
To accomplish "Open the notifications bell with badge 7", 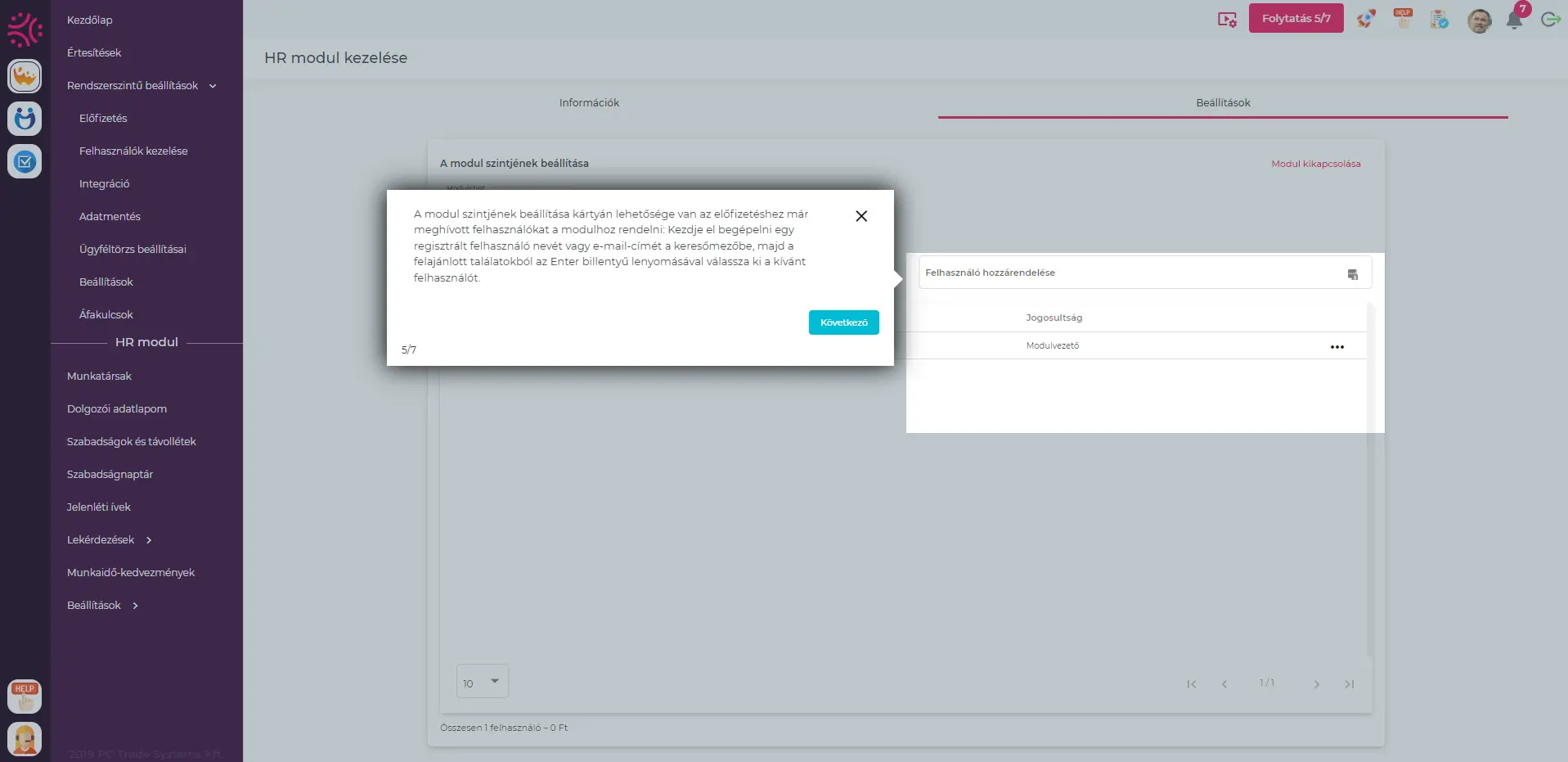I will pos(1514,20).
